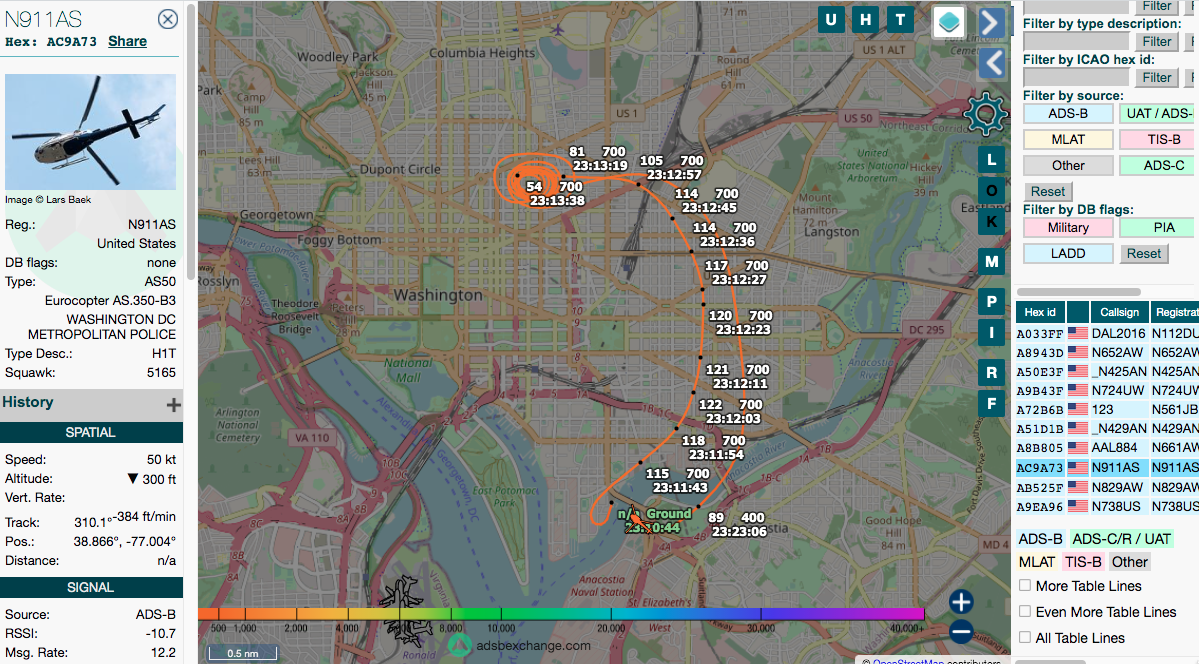Screen dimensions: 1199x664
Task: Check the All Table Lines box
Action: [x=1025, y=637]
